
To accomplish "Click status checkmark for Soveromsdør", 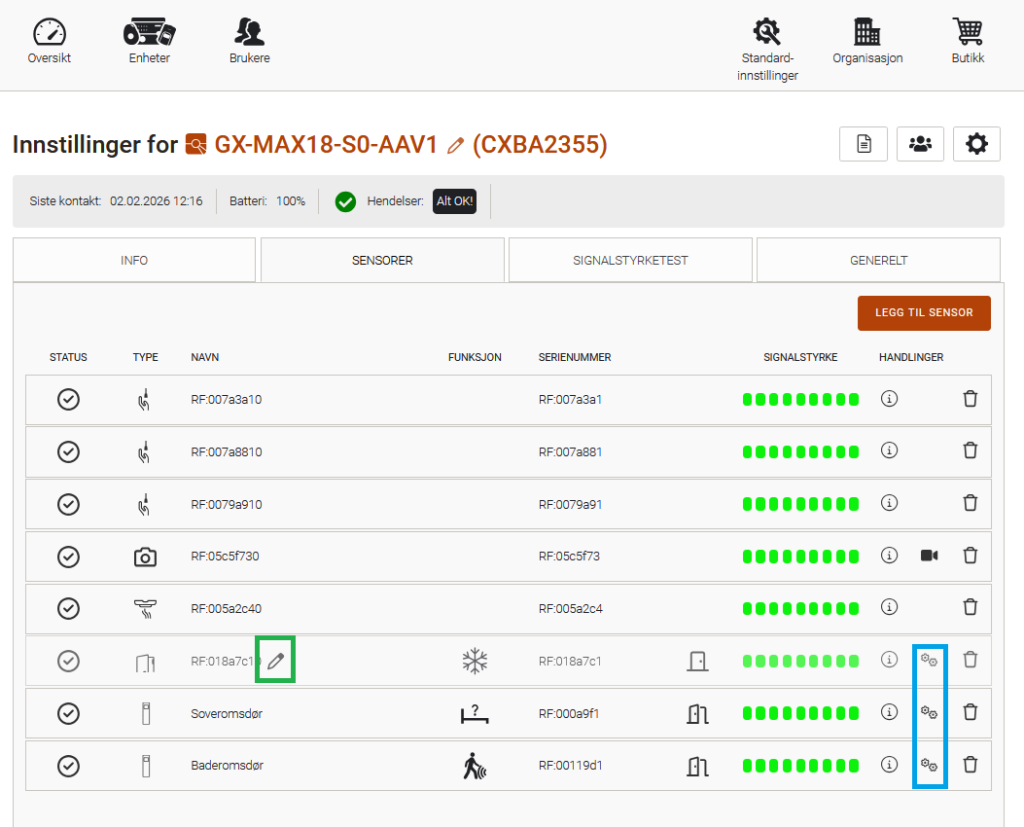I will 68,713.
